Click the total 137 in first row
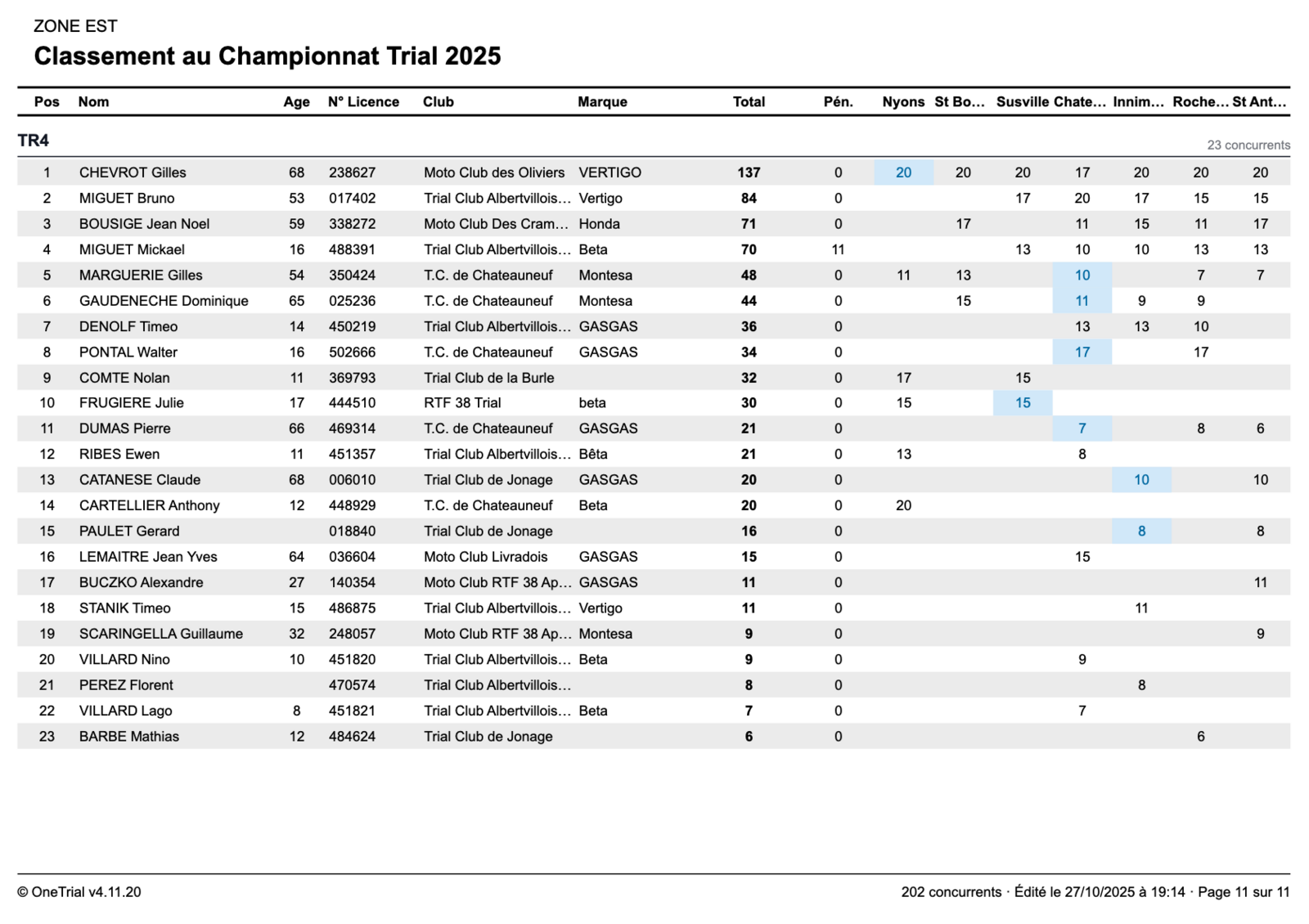 pyautogui.click(x=749, y=173)
